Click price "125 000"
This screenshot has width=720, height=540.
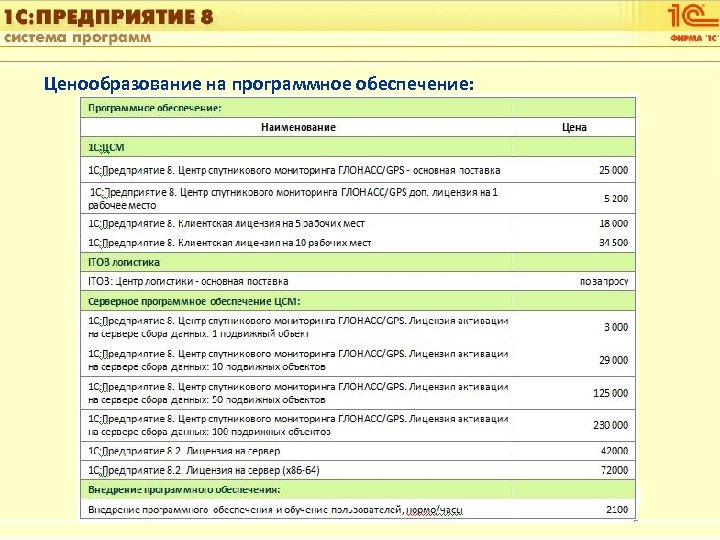(x=610, y=393)
